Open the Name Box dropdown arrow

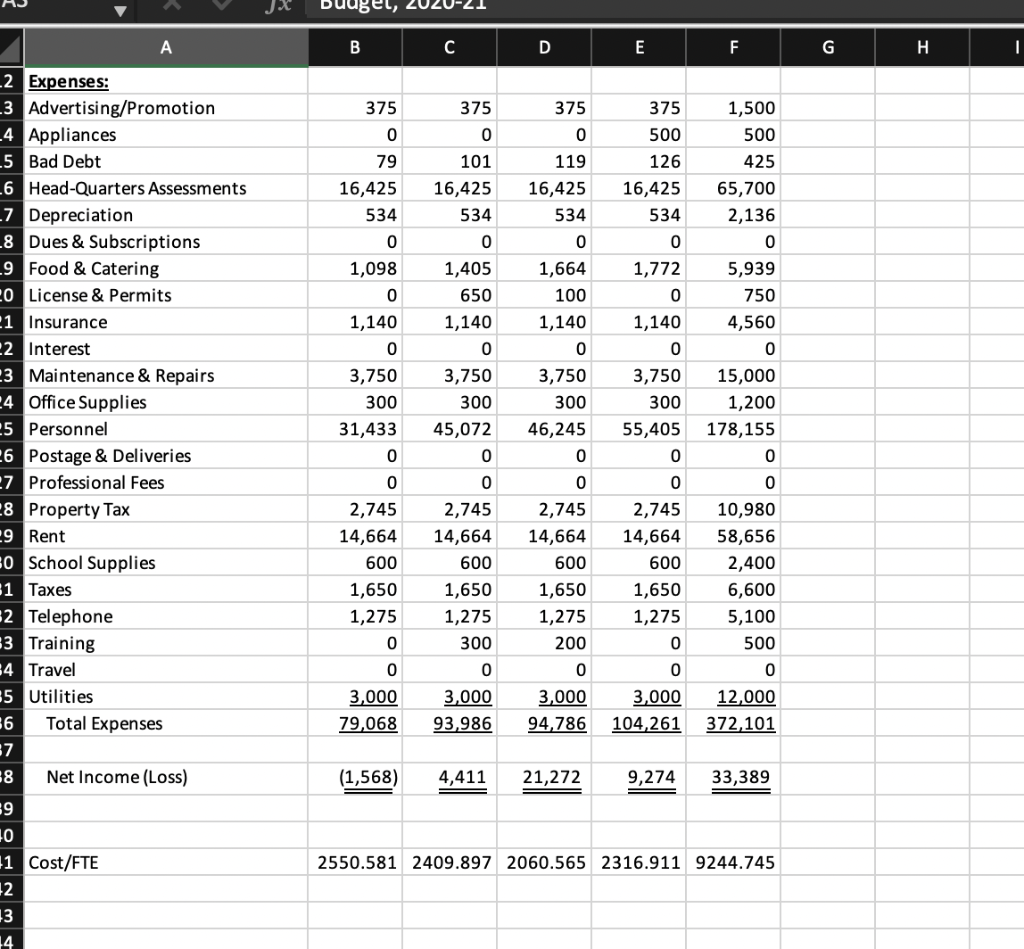[121, 10]
